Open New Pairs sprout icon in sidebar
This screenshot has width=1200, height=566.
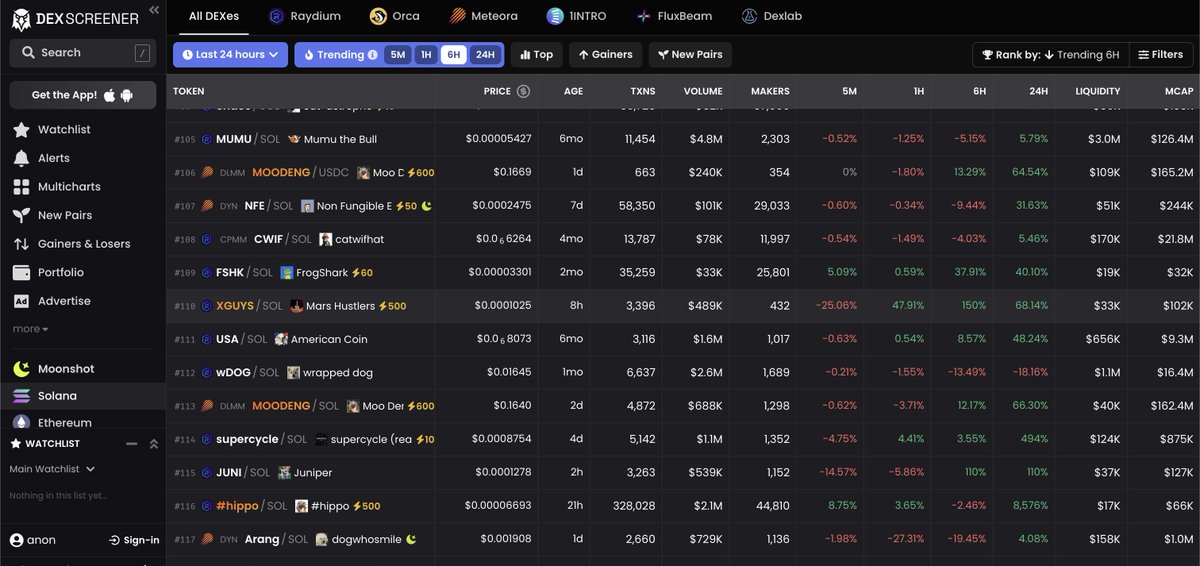tap(21, 215)
